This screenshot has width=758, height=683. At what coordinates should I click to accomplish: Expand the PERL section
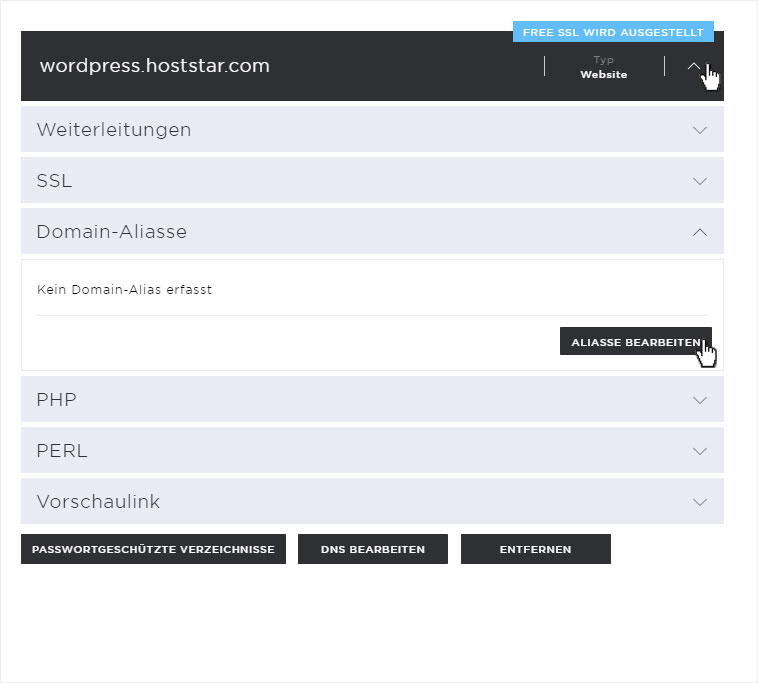pos(372,450)
